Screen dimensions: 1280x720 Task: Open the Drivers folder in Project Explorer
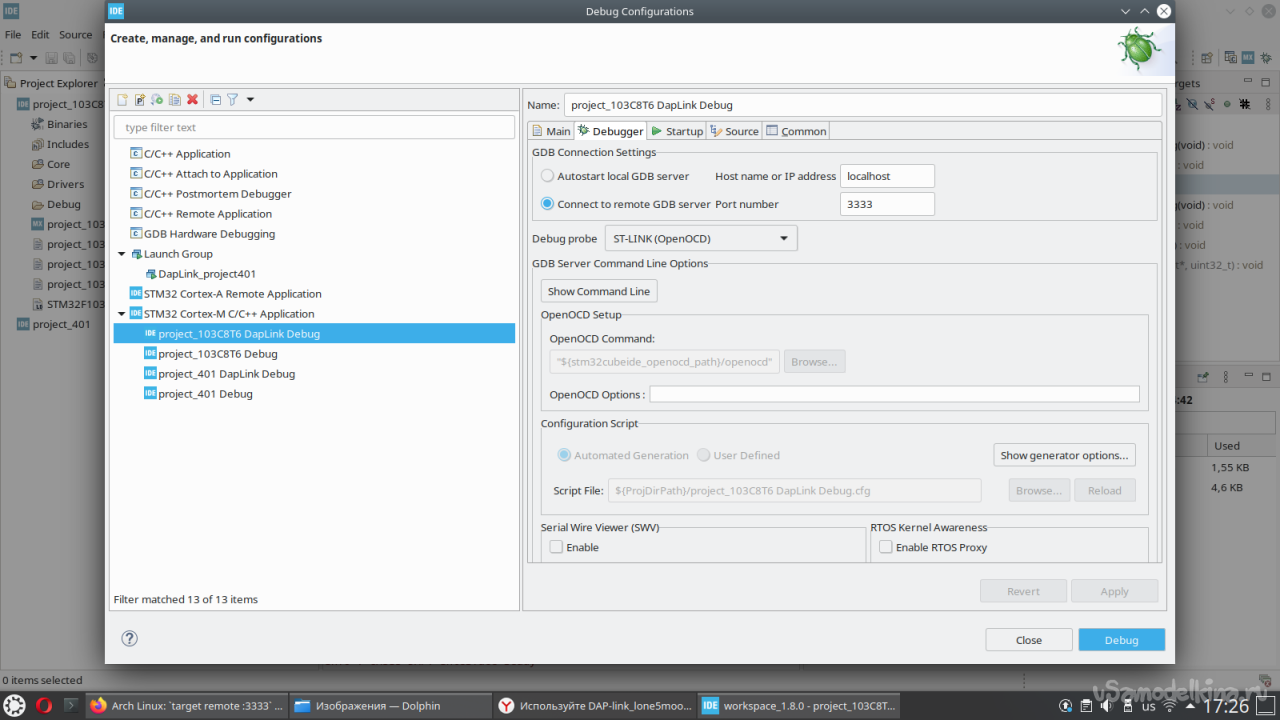(x=65, y=184)
